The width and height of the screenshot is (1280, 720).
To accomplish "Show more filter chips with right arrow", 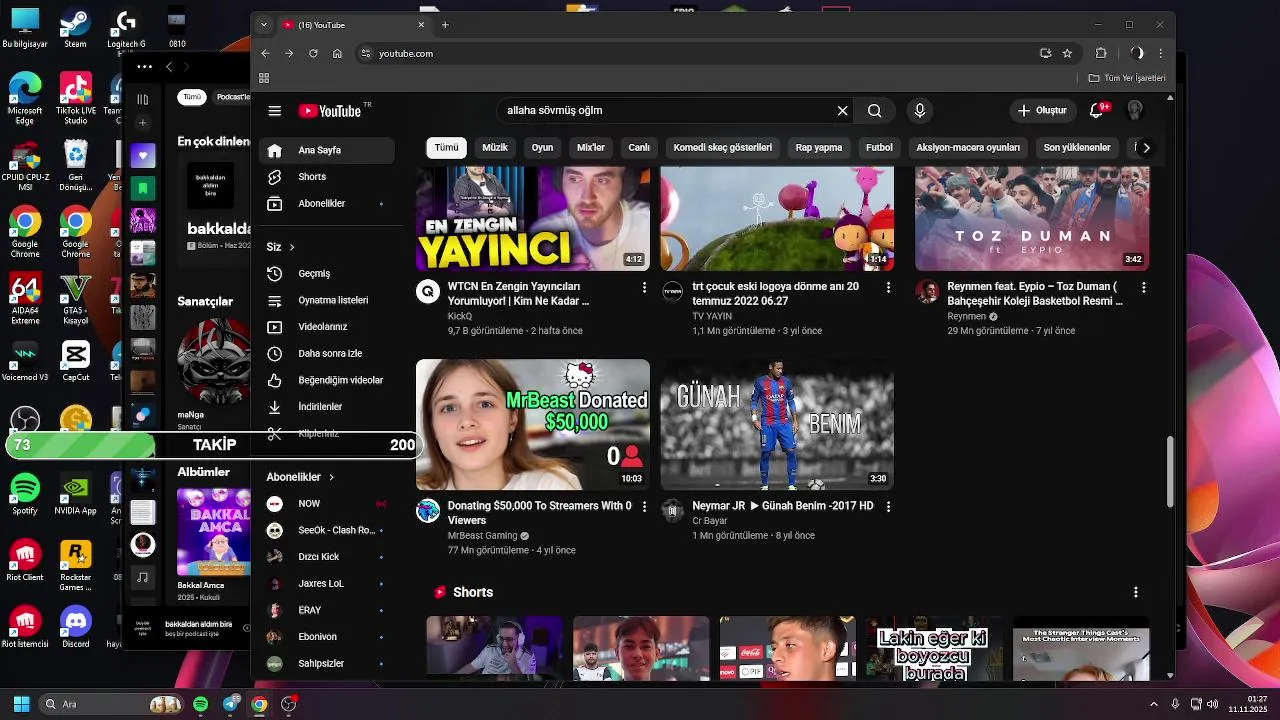I will coord(1146,147).
